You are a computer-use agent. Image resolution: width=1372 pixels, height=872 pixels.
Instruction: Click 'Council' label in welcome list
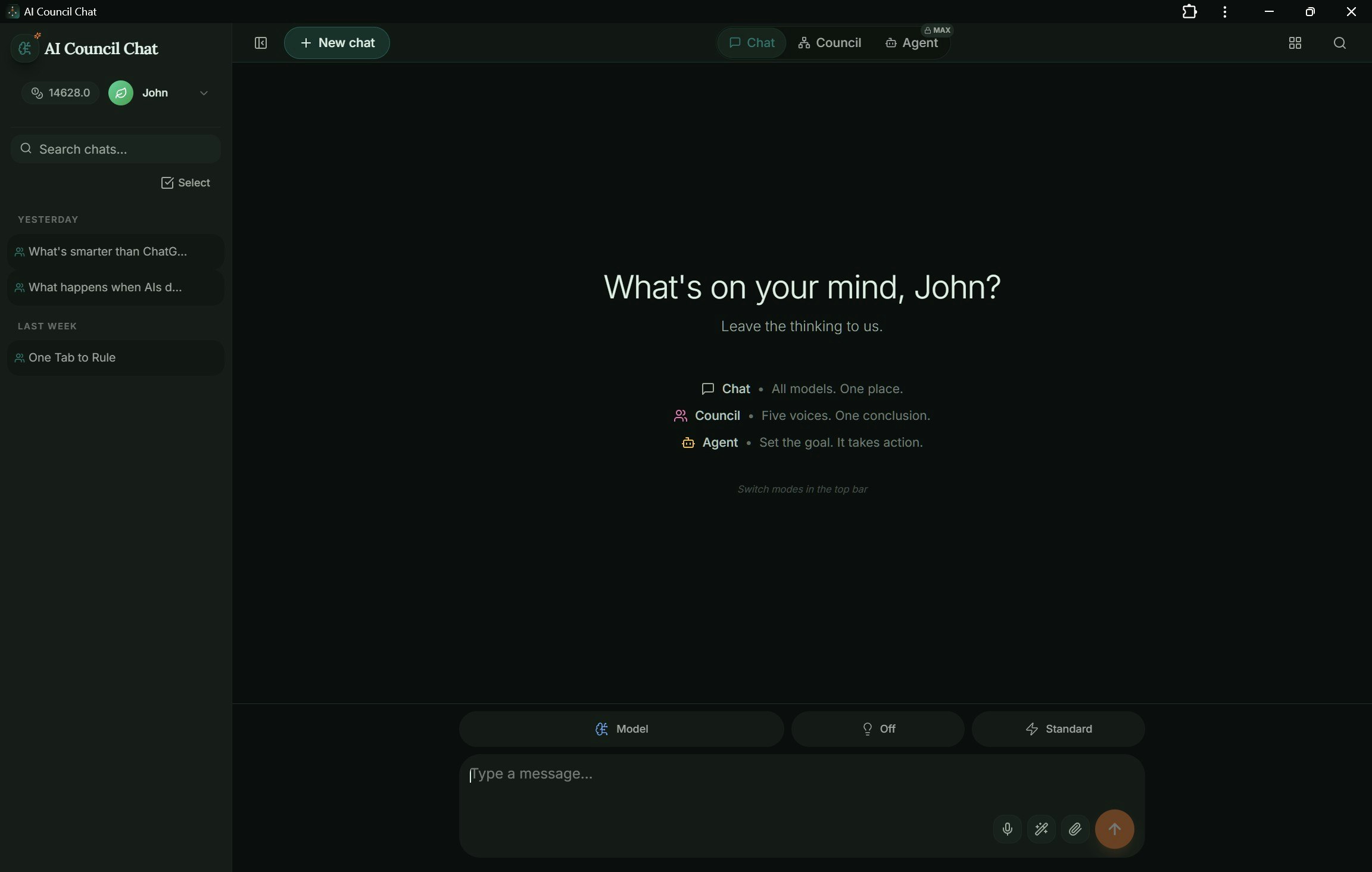pyautogui.click(x=717, y=416)
